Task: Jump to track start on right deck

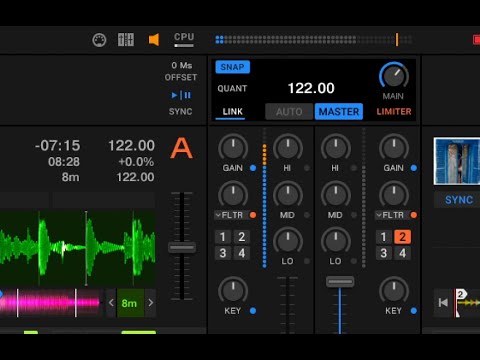Action: [443, 303]
